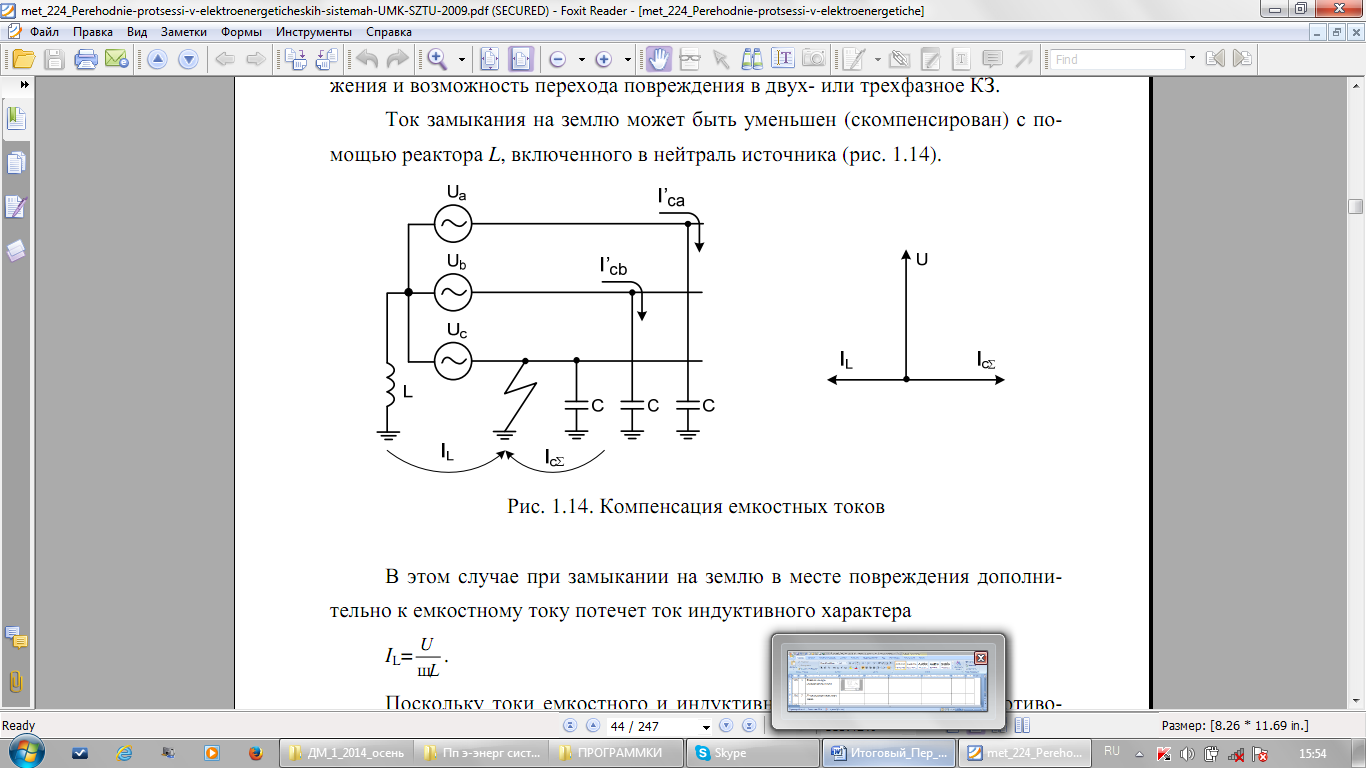The image size is (1366, 768).
Task: Select the typewriter T tool
Action: coord(962,58)
